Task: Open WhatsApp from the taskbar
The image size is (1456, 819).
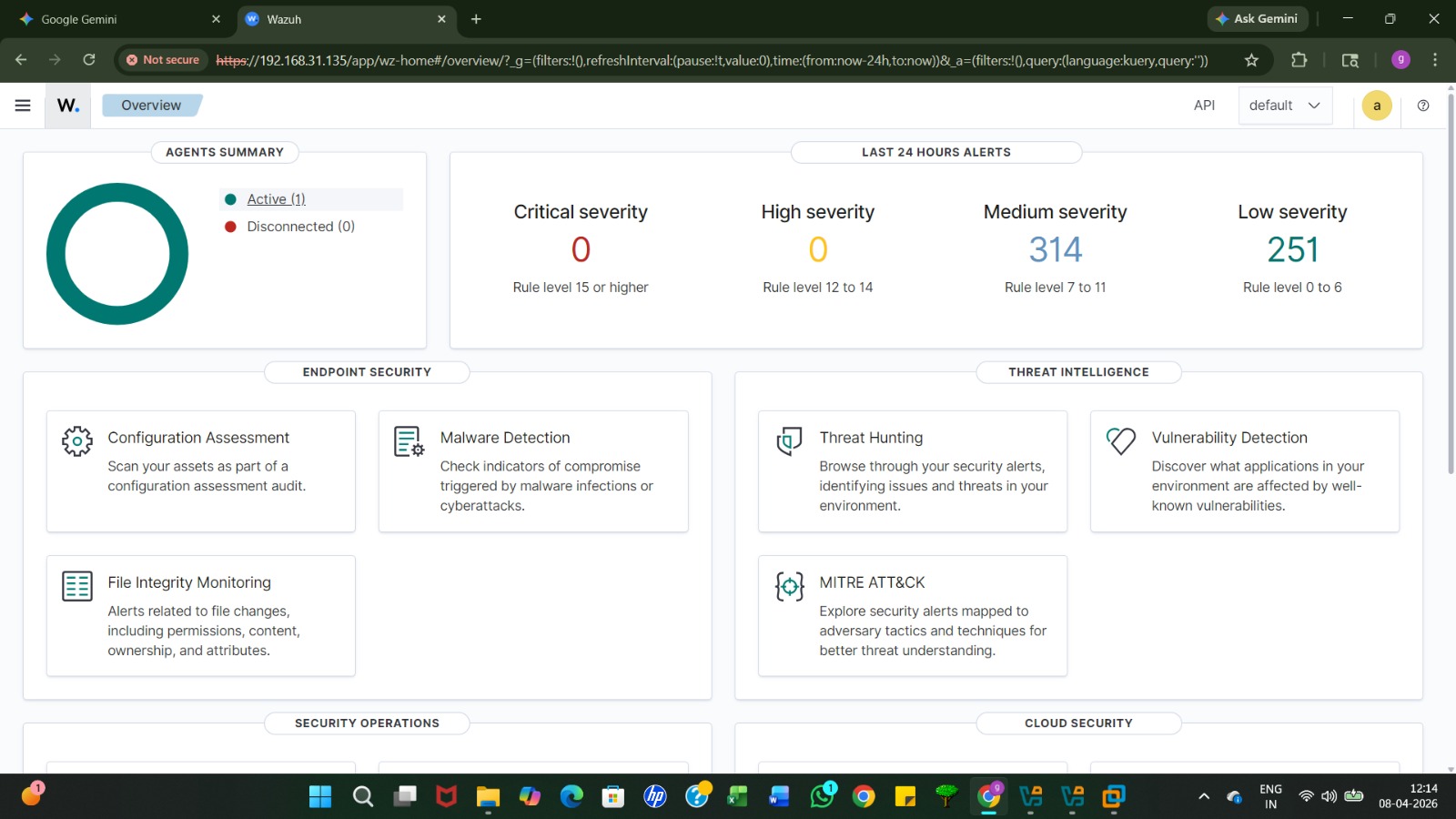Action: coord(823,797)
